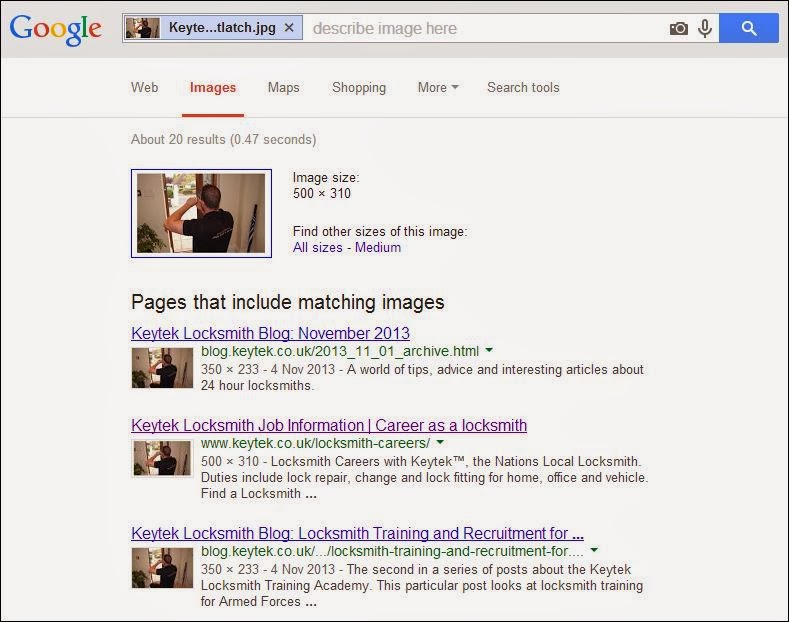
Task: Click 'Keyte...tlatch.jpg' file name text
Action: (222, 28)
